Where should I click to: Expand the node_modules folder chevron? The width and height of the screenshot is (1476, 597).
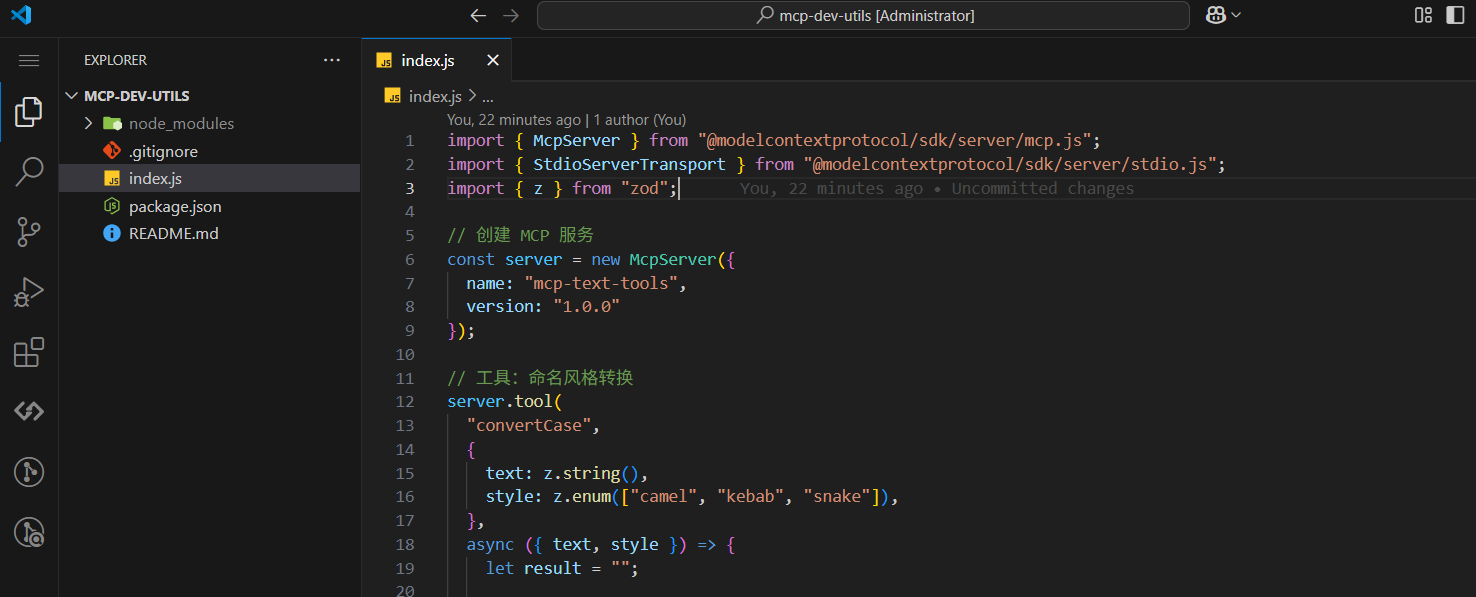(x=88, y=123)
